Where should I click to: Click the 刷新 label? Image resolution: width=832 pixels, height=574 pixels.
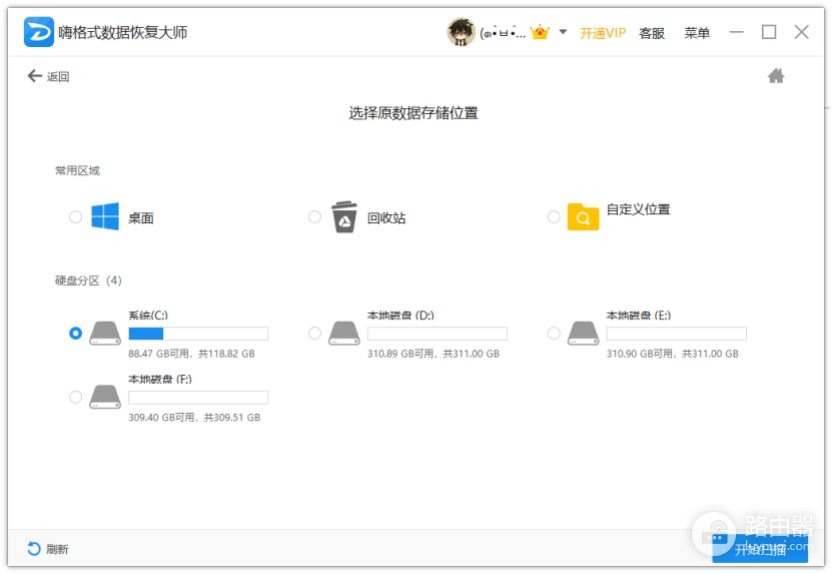coord(57,549)
